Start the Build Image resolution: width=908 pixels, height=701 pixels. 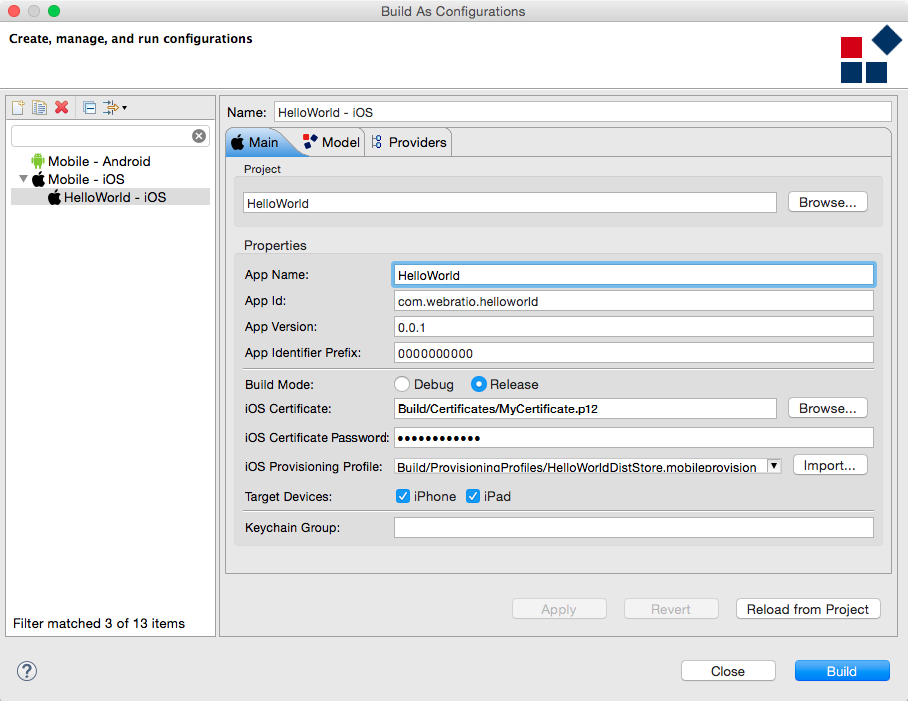[x=842, y=671]
